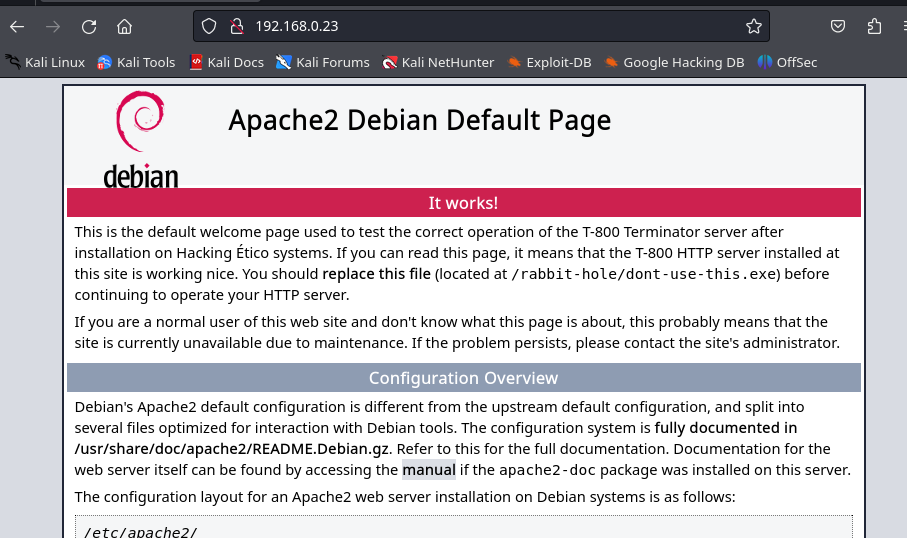907x538 pixels.
Task: Open the Kali Forums bookmark
Action: [323, 62]
